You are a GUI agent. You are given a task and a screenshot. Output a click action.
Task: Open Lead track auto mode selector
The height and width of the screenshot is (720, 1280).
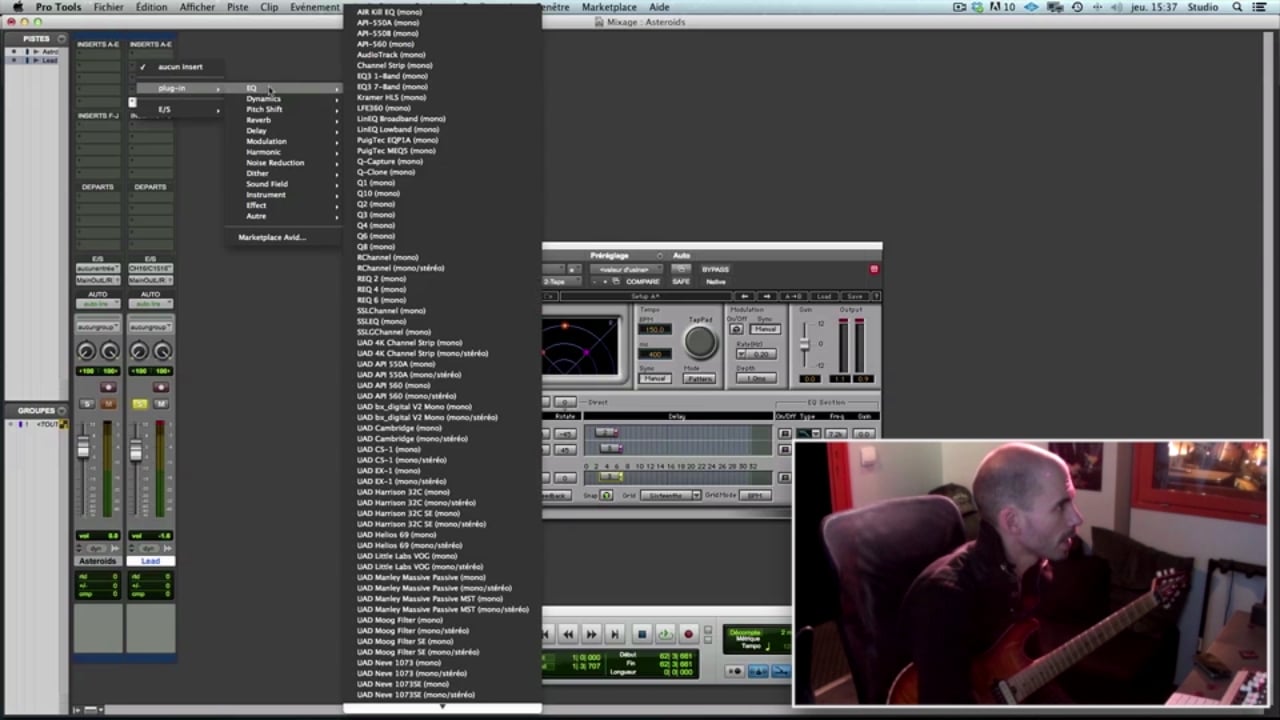point(150,304)
